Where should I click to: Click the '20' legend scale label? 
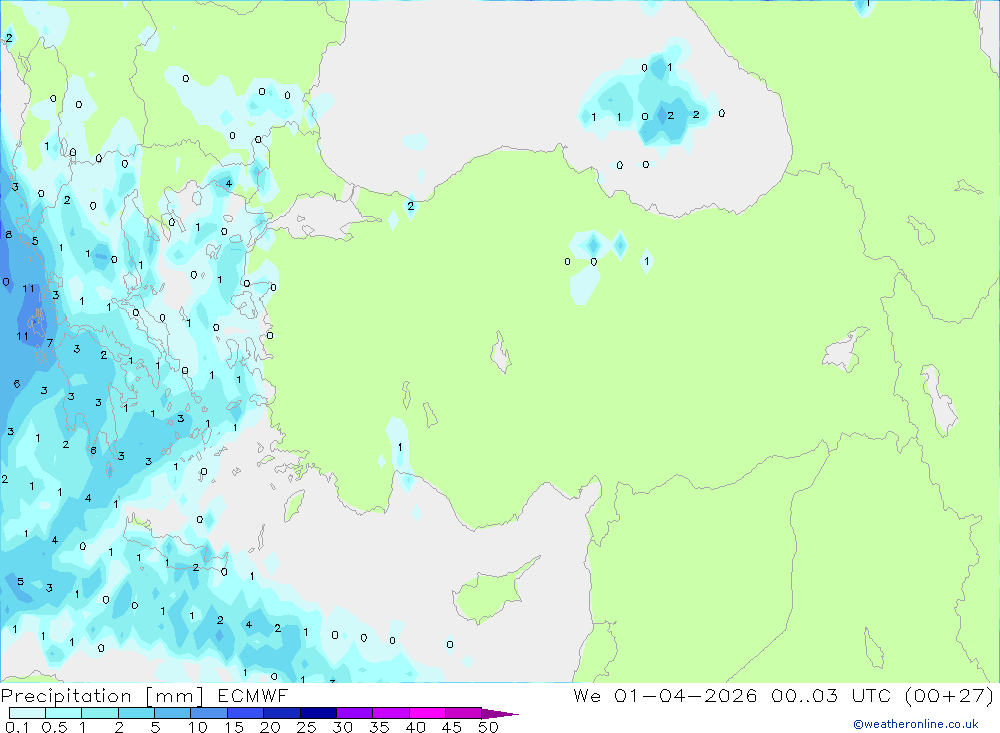(x=270, y=727)
